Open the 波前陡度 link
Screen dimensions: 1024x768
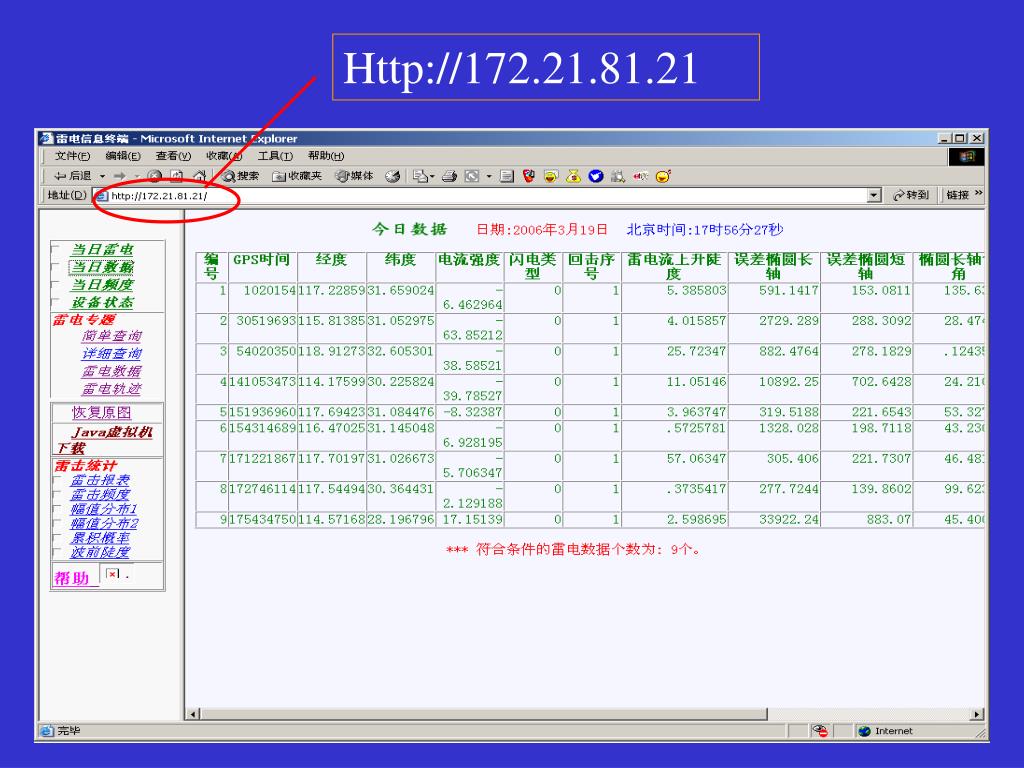[100, 552]
